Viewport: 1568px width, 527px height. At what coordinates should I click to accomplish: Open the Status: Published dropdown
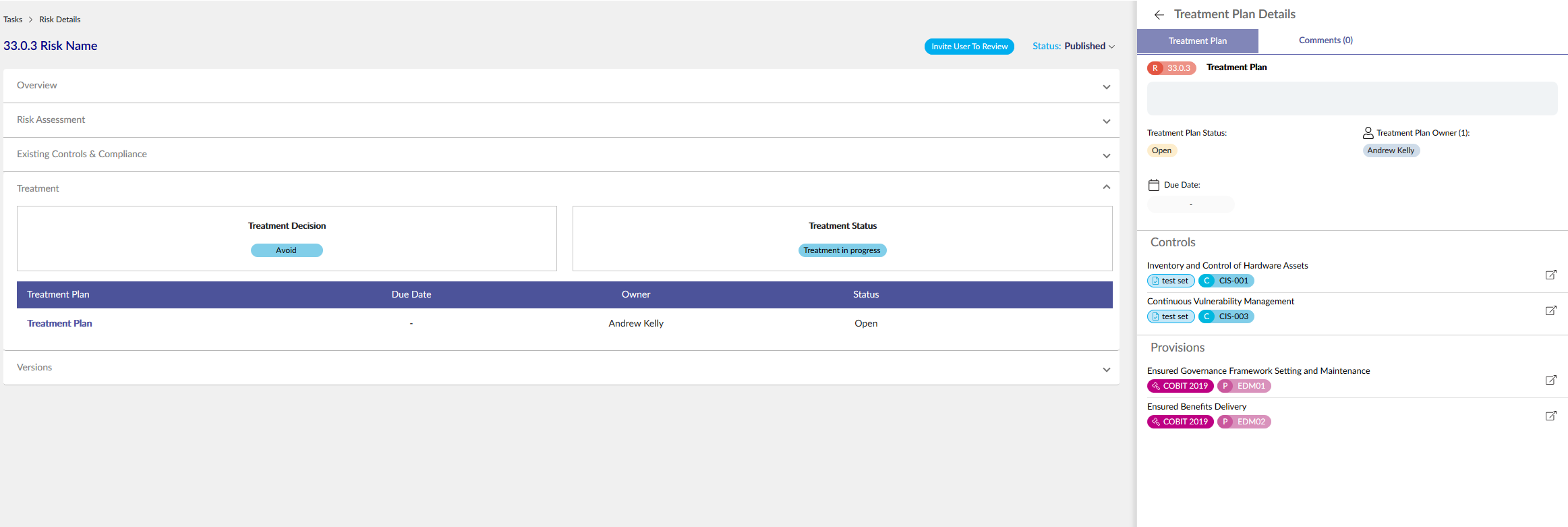1074,46
